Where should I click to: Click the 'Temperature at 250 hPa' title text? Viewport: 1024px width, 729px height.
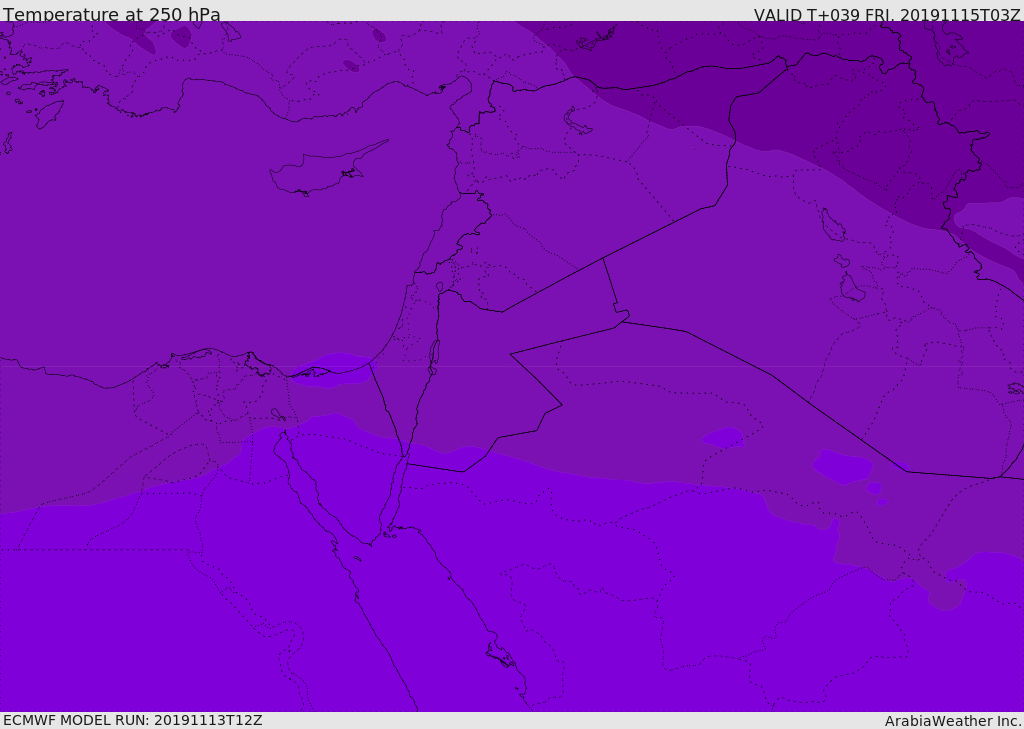[112, 14]
